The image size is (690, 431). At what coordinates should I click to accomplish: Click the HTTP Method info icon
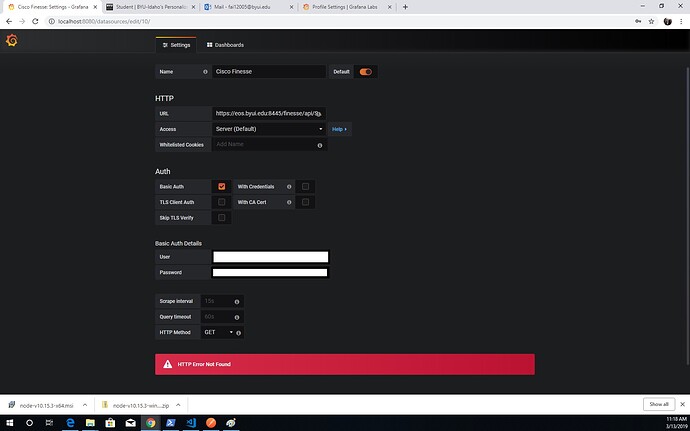(239, 333)
